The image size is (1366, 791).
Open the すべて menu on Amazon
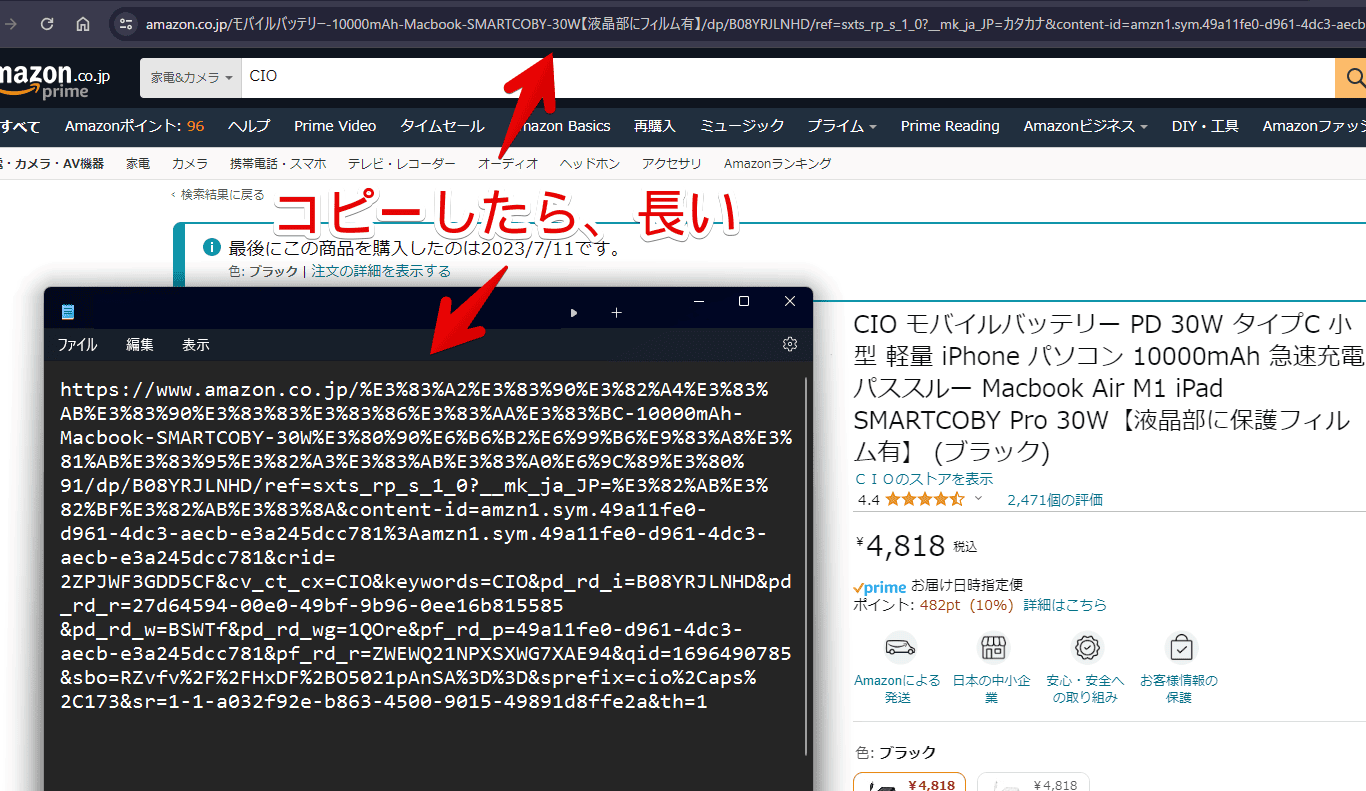20,126
